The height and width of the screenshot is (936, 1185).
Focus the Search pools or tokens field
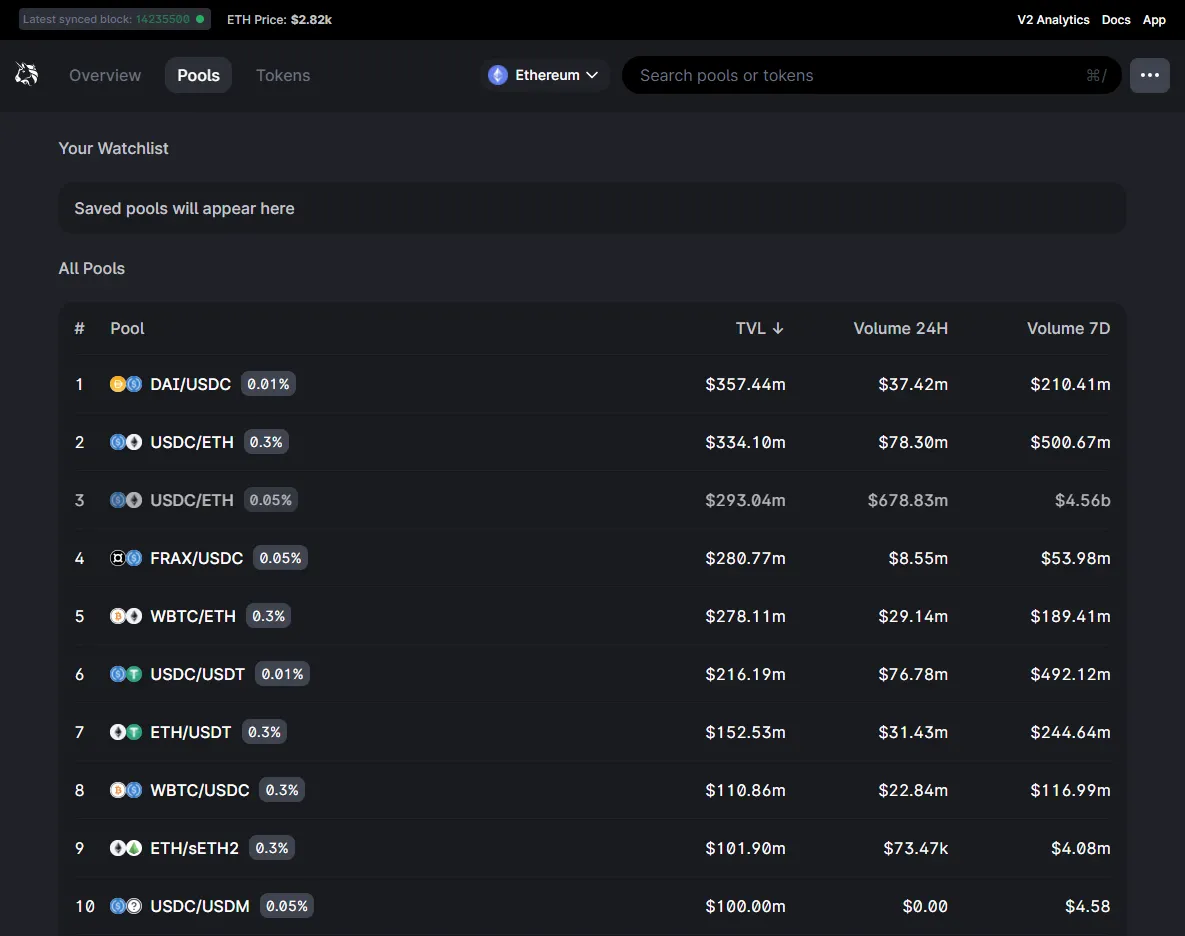(x=871, y=75)
